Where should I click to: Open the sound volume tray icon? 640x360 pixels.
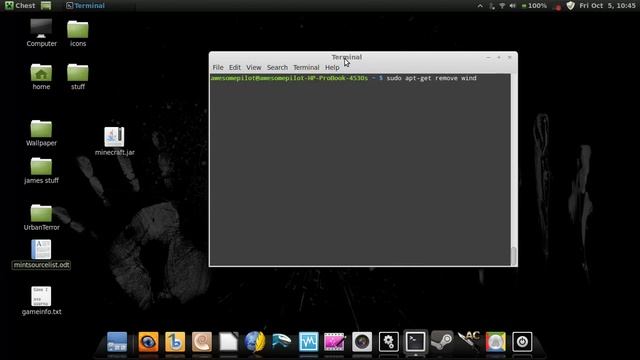point(512,6)
